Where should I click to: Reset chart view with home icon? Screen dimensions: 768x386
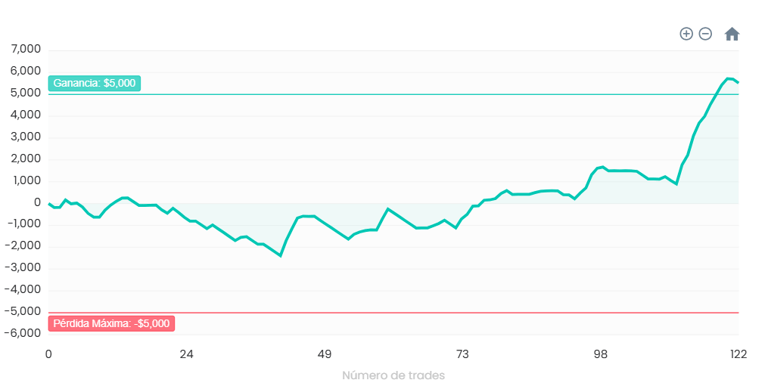click(732, 34)
